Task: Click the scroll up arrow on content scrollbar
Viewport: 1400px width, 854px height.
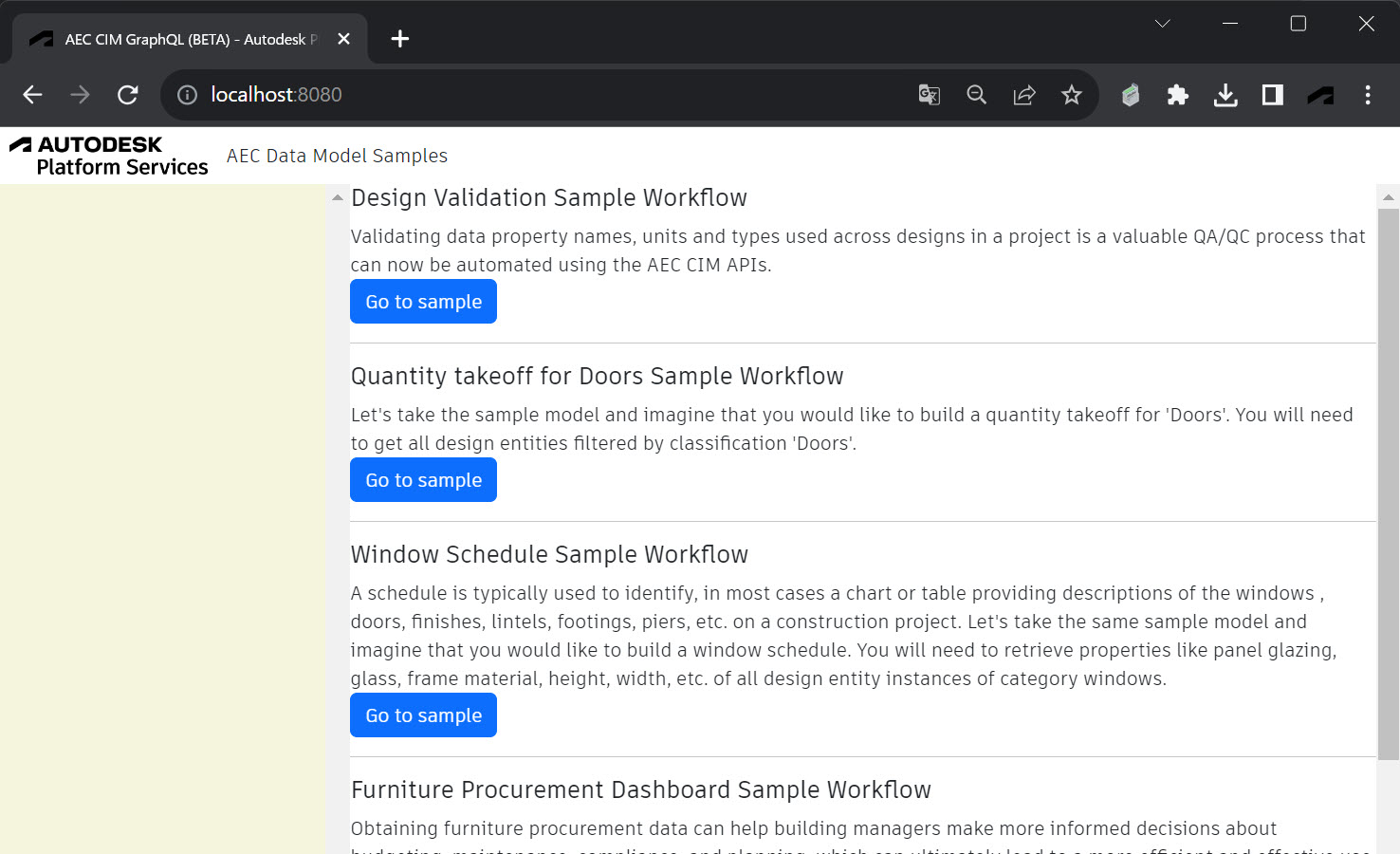Action: [338, 196]
